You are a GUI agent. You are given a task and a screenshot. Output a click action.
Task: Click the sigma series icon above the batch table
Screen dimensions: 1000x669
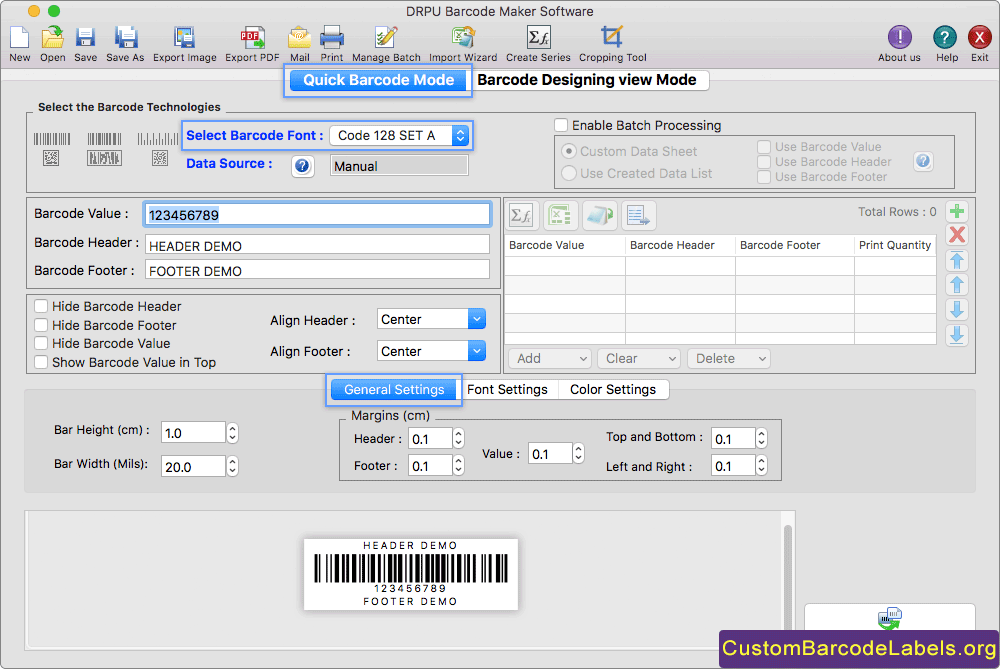click(x=522, y=216)
